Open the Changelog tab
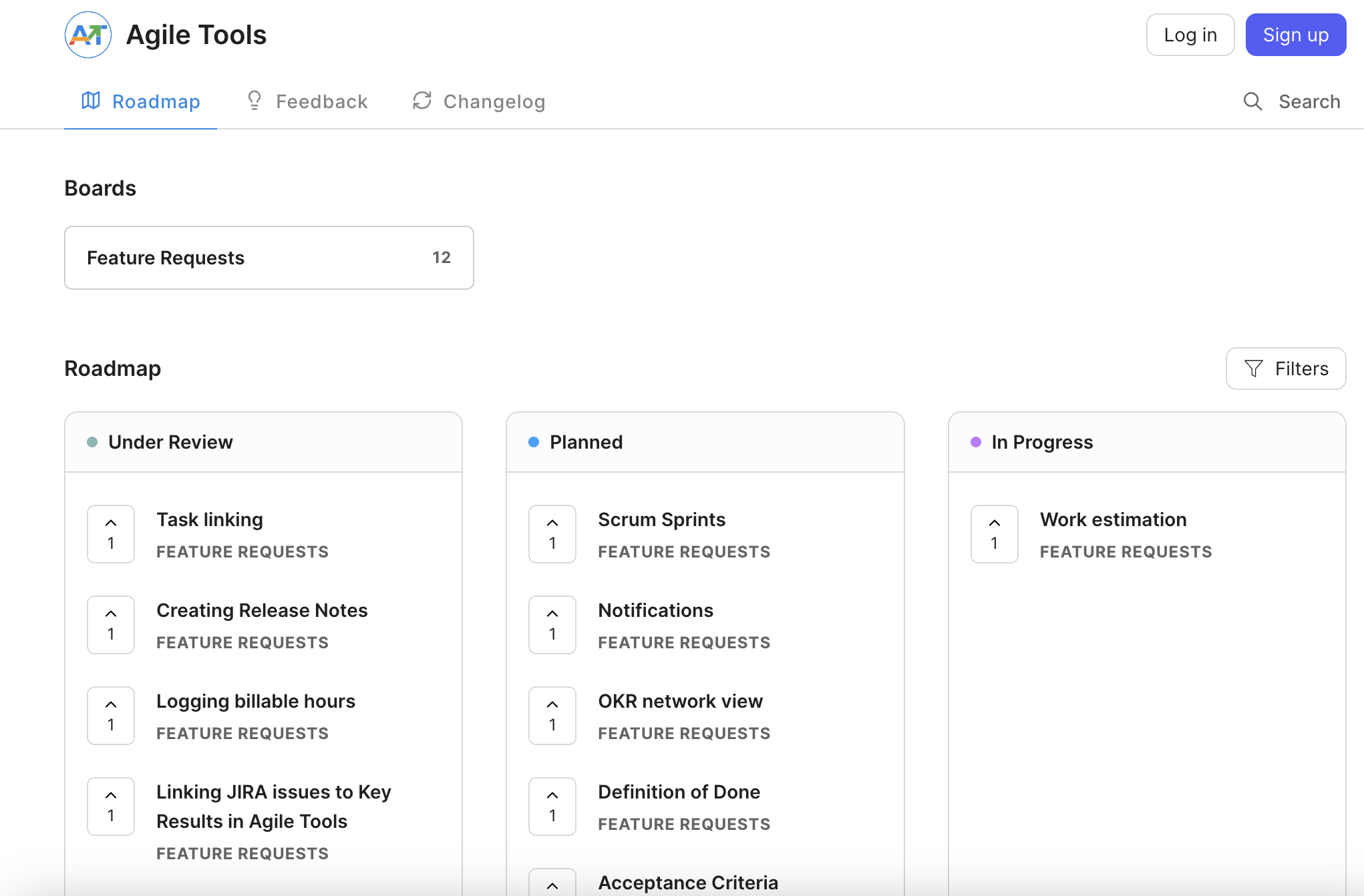The height and width of the screenshot is (896, 1364). point(479,101)
